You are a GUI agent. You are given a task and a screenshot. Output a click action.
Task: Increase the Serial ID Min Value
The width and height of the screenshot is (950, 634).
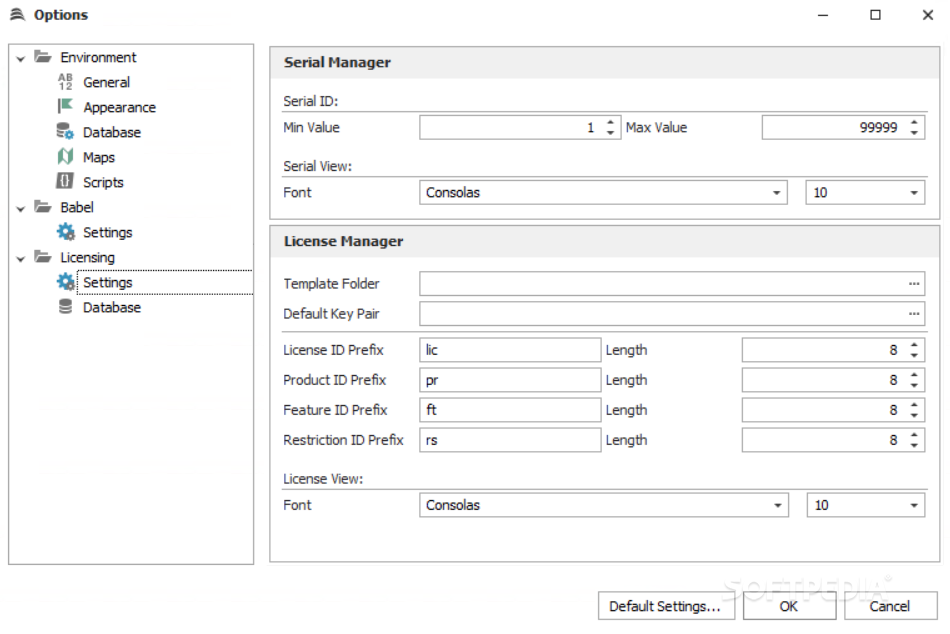610,122
